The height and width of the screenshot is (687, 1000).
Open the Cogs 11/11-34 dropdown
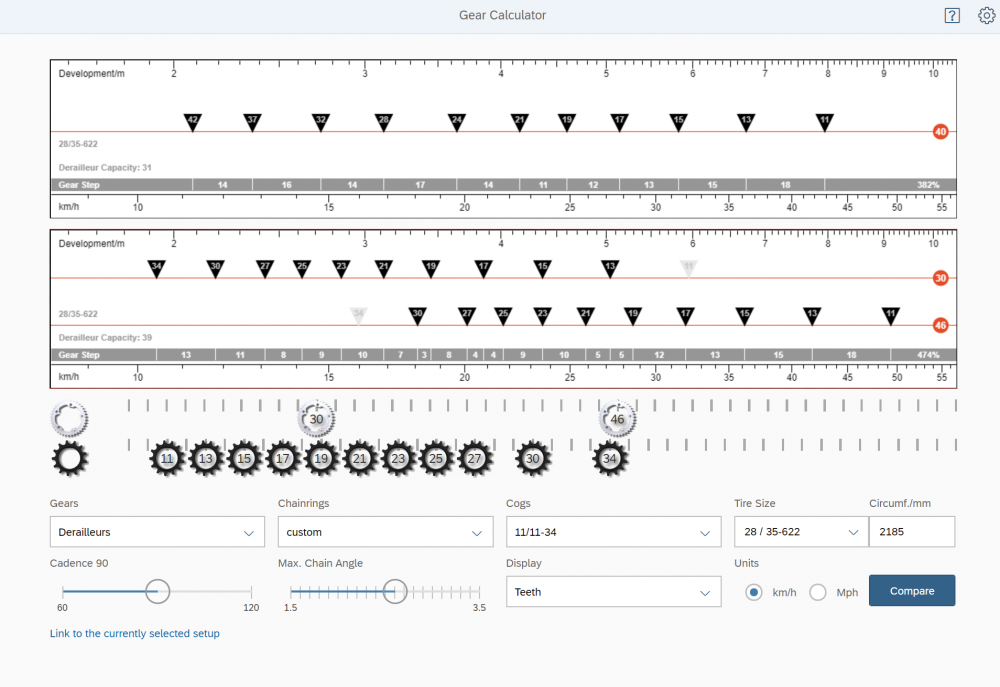click(x=613, y=532)
